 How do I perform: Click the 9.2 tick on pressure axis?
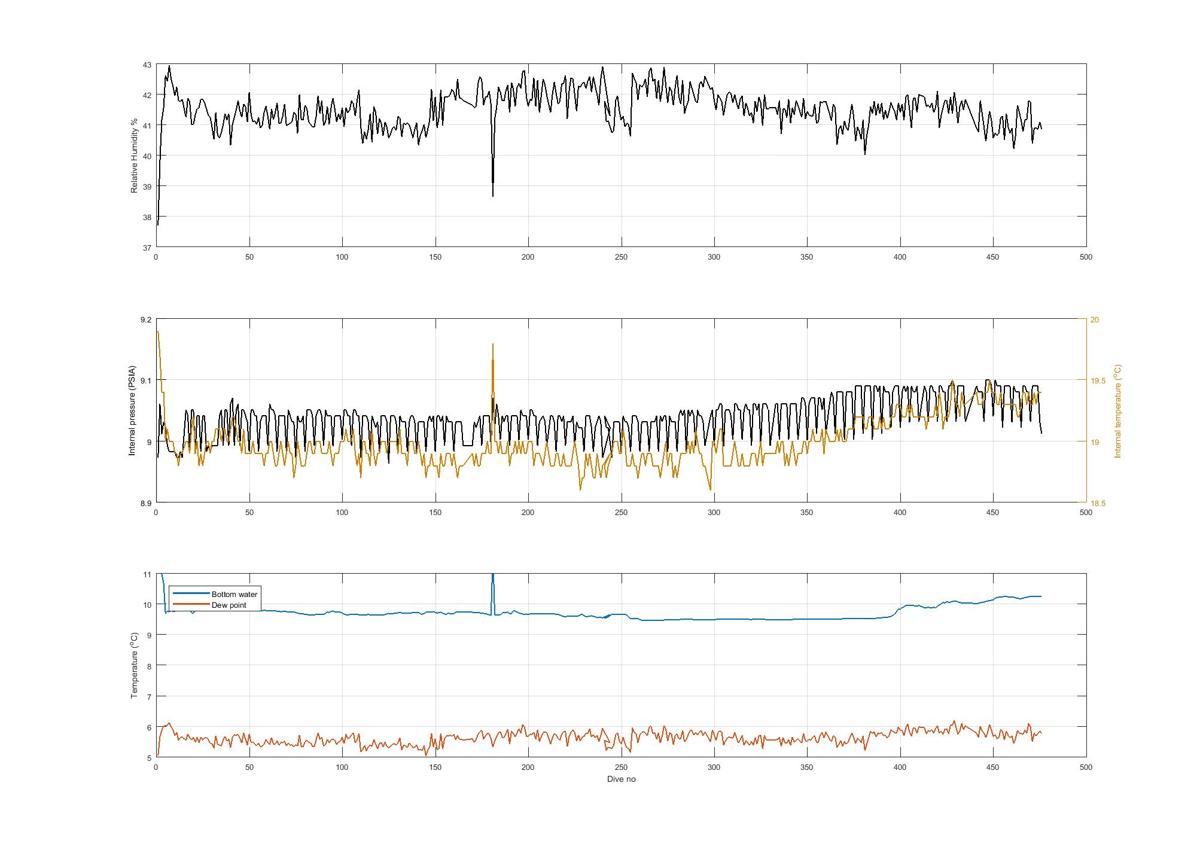click(x=146, y=319)
